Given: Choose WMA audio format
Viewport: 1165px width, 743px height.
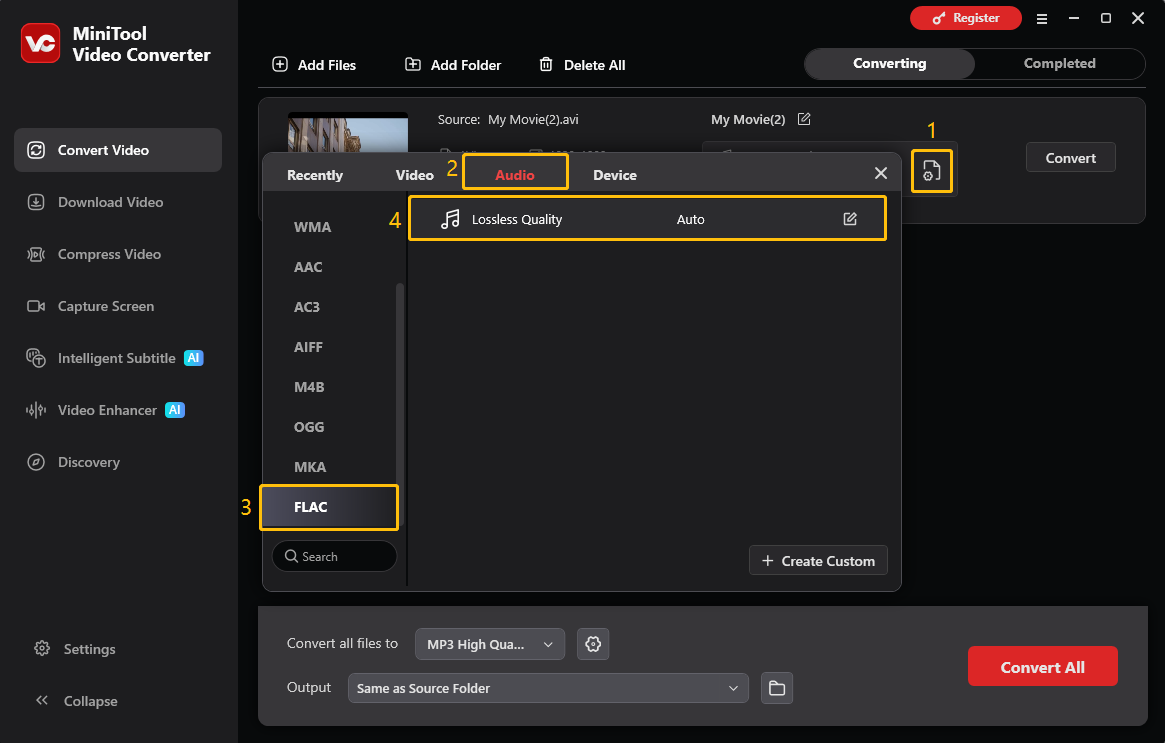Looking at the screenshot, I should click(x=312, y=227).
